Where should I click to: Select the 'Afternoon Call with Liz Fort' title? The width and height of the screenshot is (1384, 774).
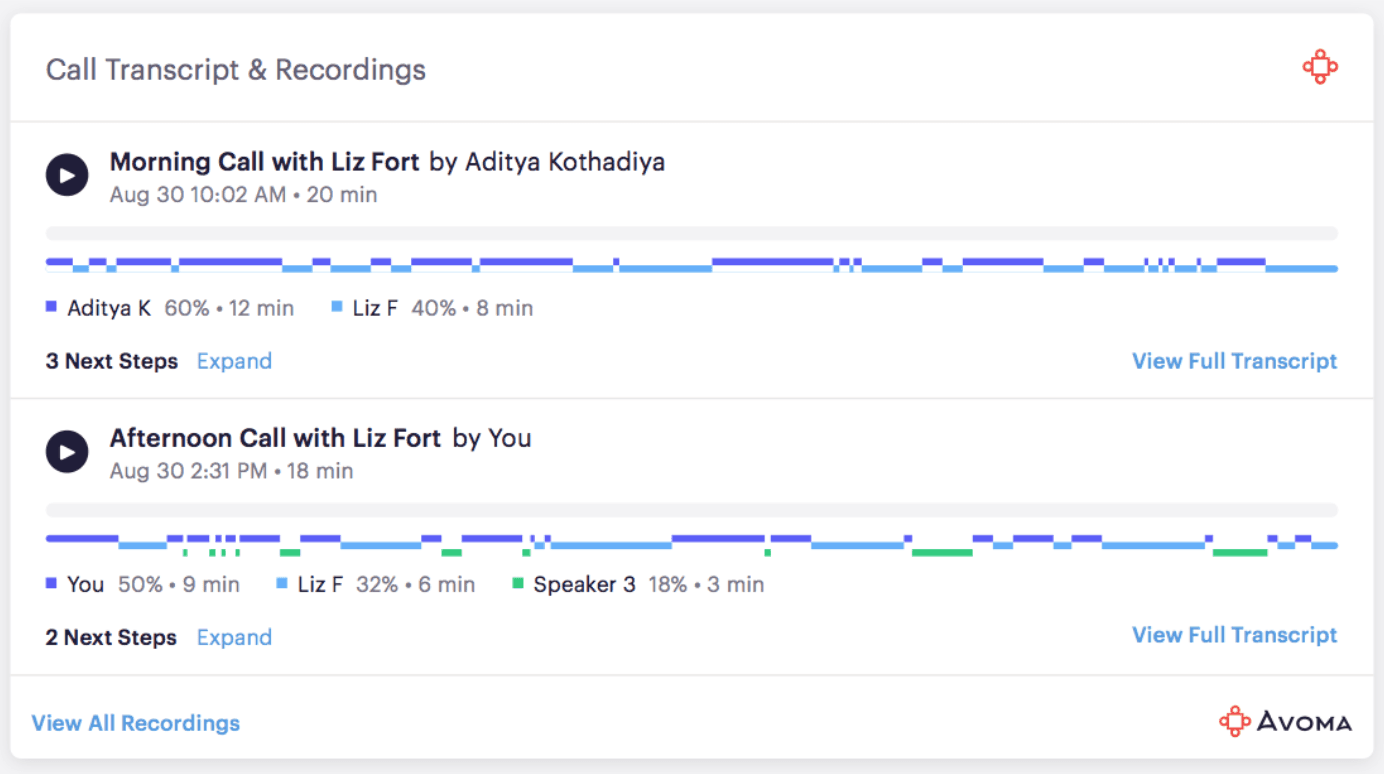point(275,438)
